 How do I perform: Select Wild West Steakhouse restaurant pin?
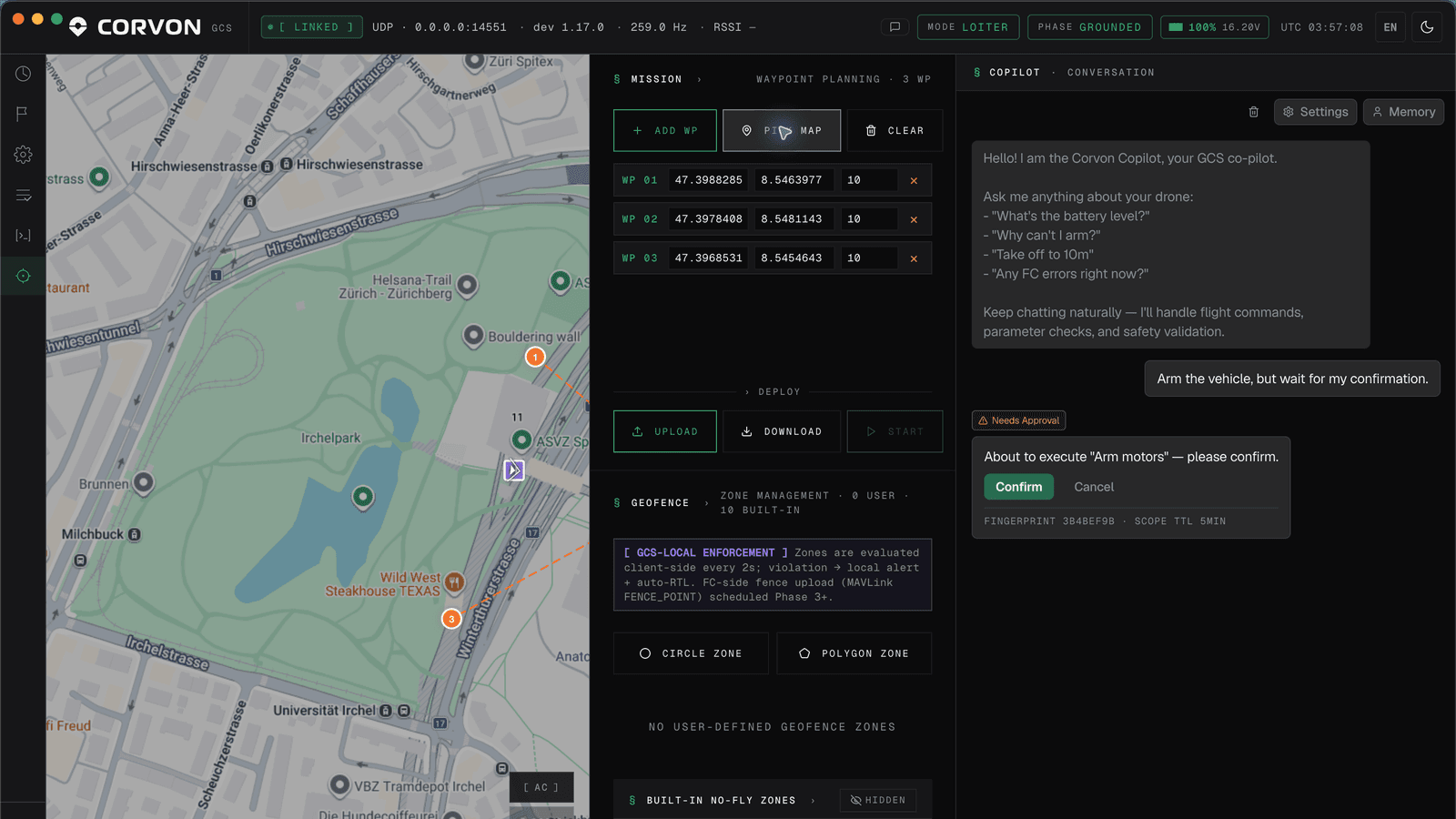(x=455, y=582)
